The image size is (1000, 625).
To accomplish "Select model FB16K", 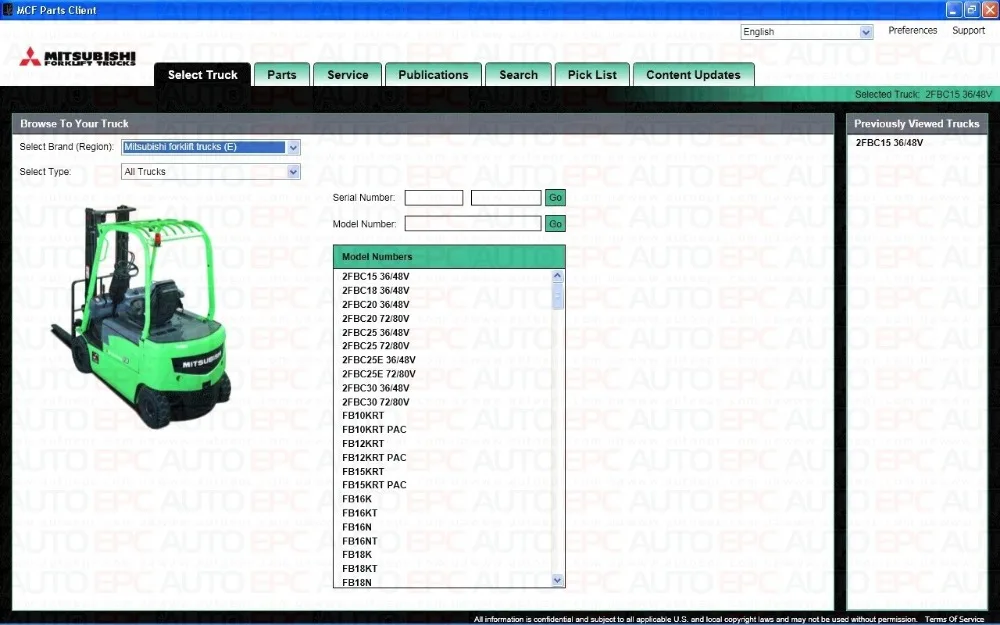I will point(357,499).
